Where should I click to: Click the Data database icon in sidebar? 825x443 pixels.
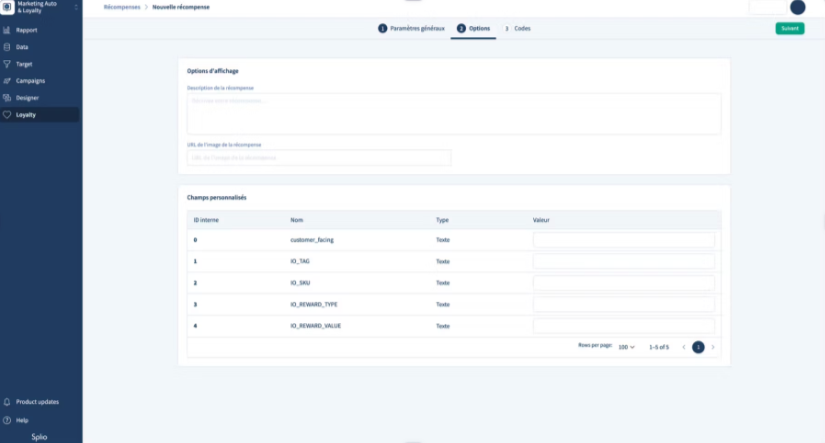click(7, 47)
